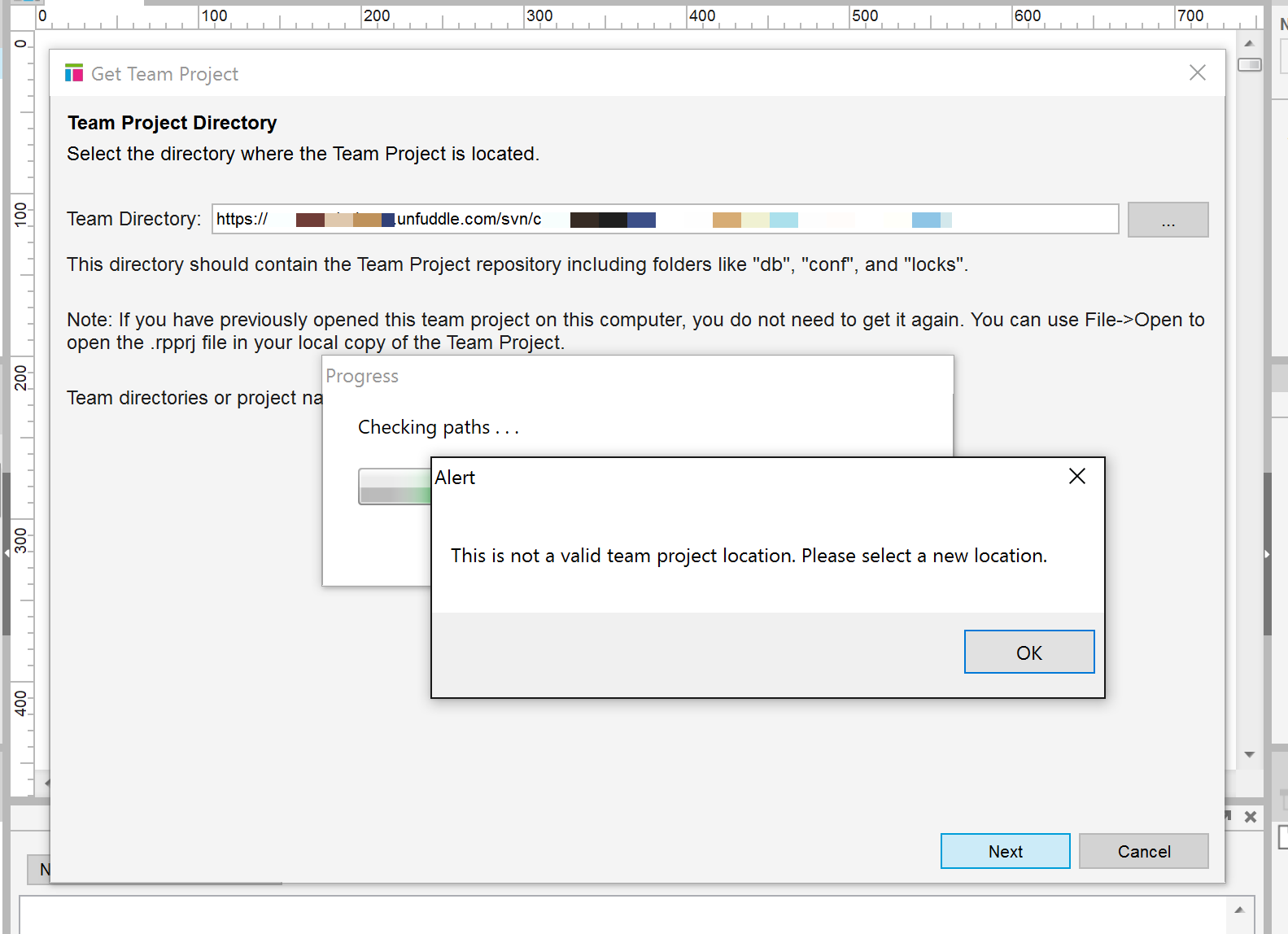Close the bottom panel with its X icon
1288x934 pixels.
point(1251,817)
